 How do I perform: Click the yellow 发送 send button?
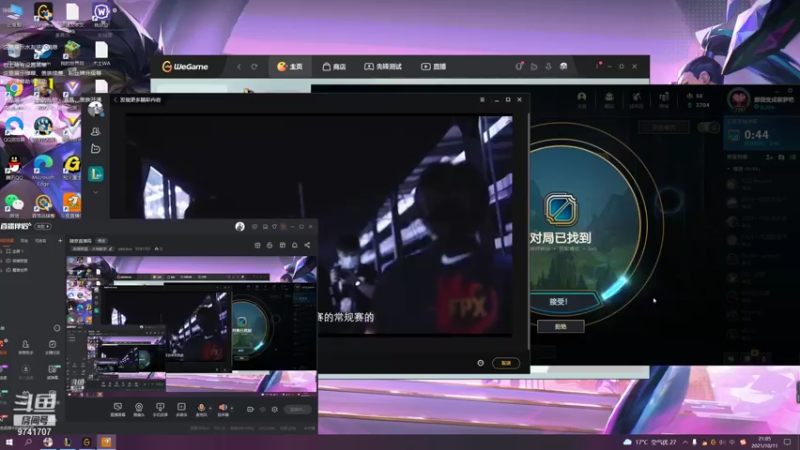click(506, 363)
